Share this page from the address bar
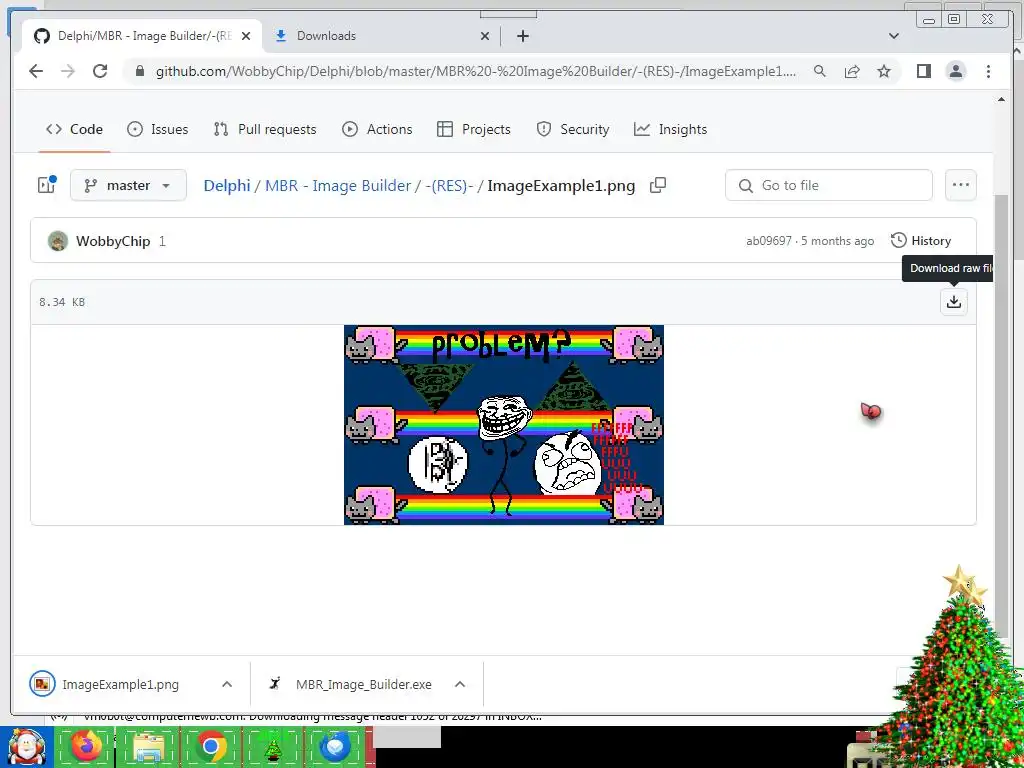This screenshot has height=768, width=1024. pos(852,71)
